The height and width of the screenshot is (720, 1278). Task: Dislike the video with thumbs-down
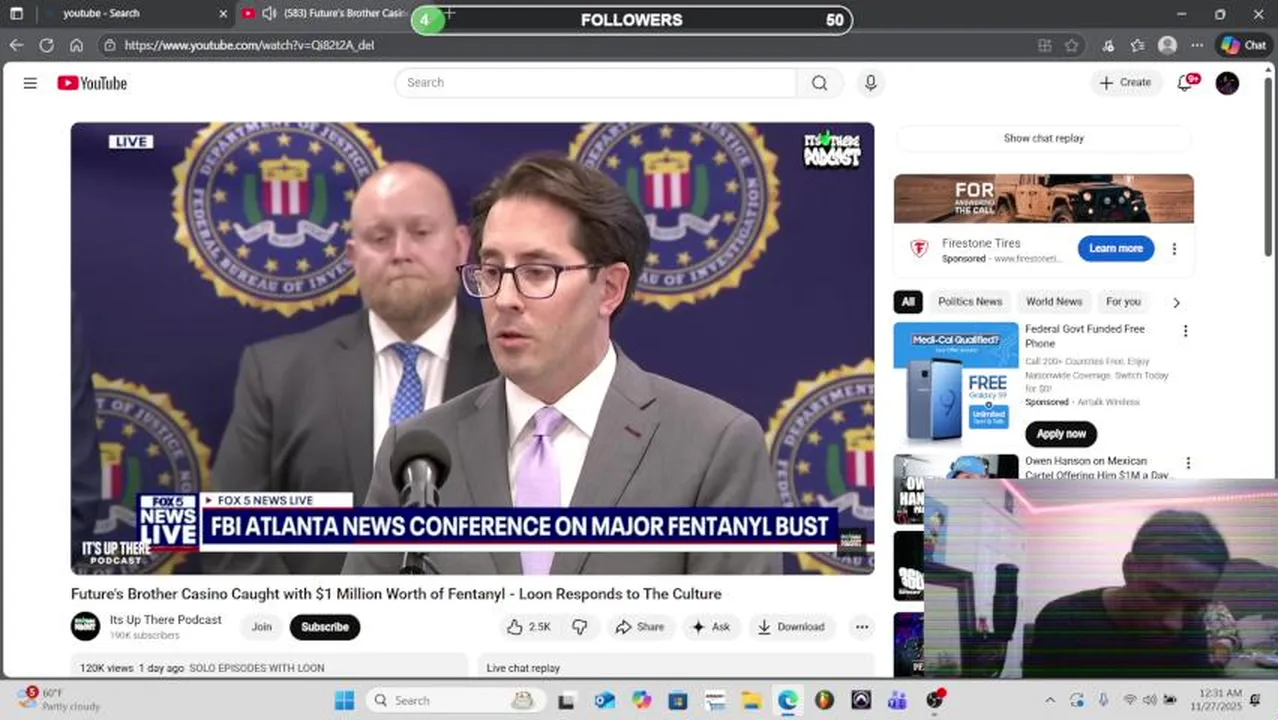click(x=579, y=627)
